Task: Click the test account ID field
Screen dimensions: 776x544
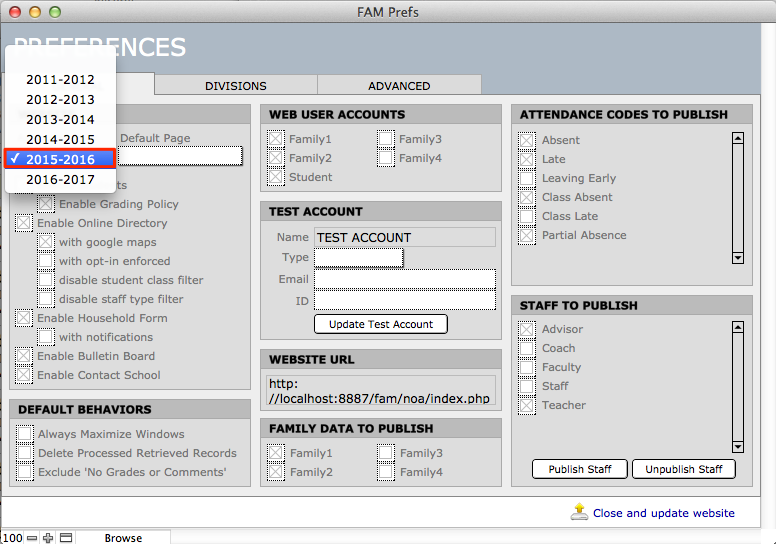Action: pyautogui.click(x=405, y=300)
